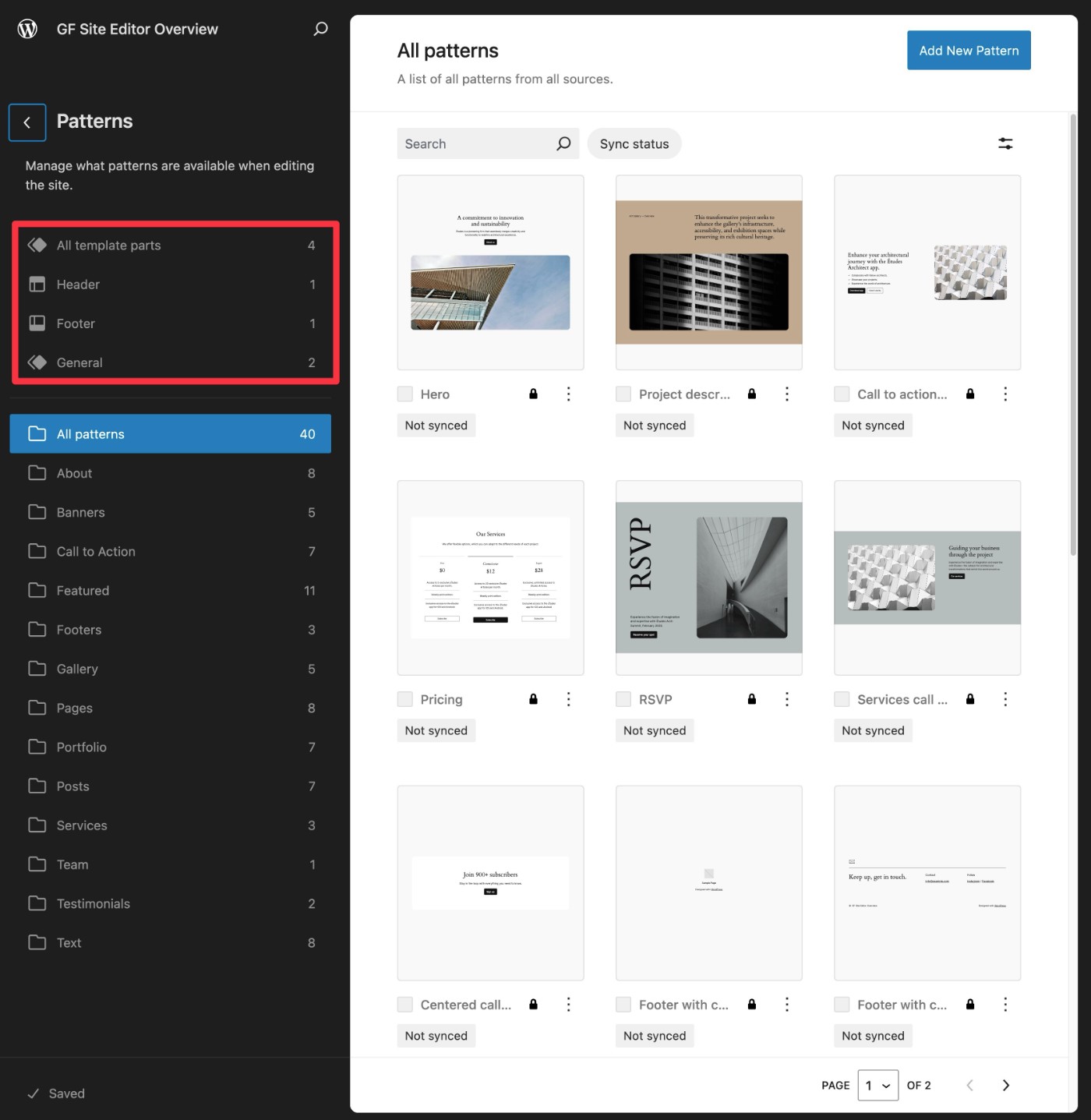The image size is (1091, 1120).
Task: Select the Centered call... pattern checkbox
Action: click(404, 1005)
